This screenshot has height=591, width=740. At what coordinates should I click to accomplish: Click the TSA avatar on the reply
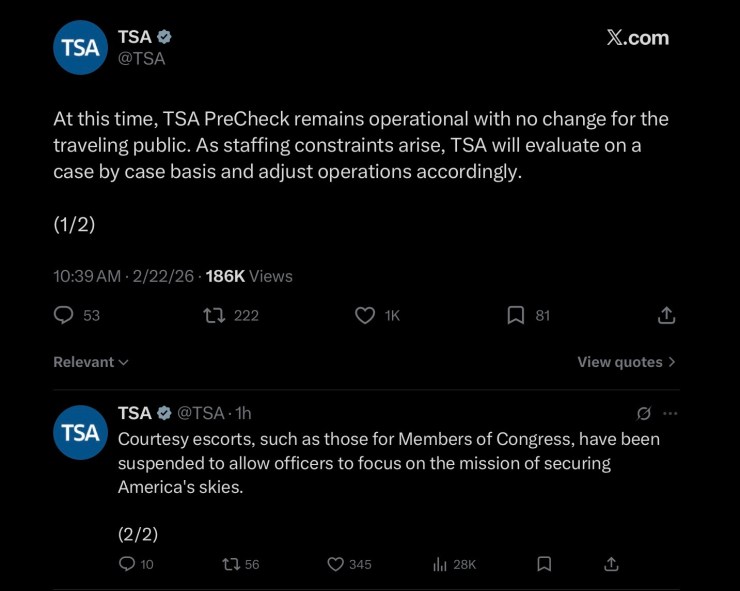pyautogui.click(x=80, y=432)
